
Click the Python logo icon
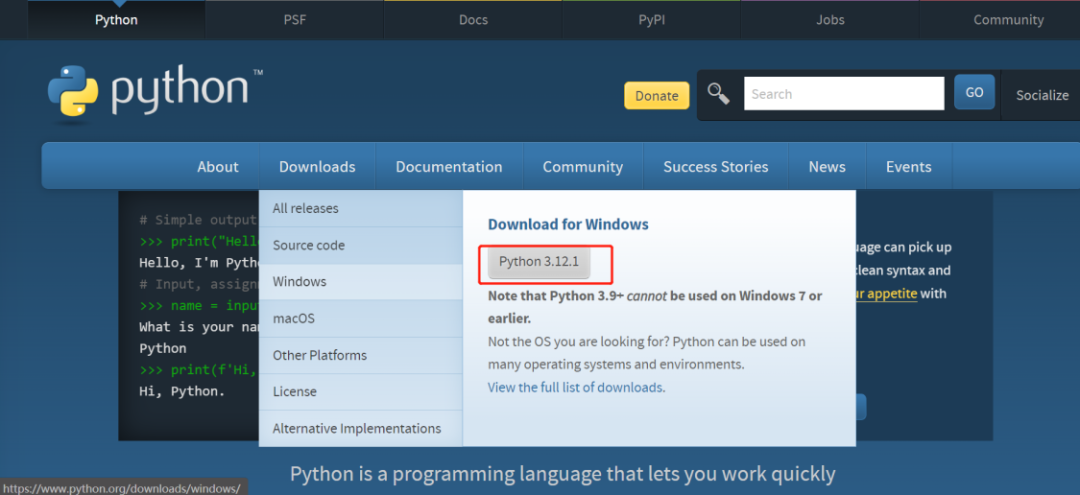tap(73, 91)
